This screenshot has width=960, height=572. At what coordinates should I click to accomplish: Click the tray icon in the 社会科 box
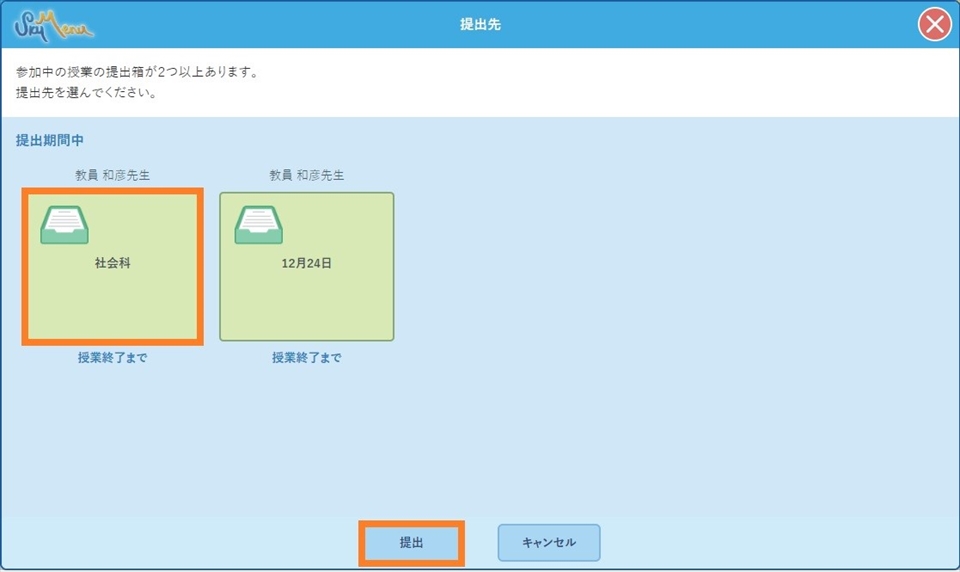click(65, 225)
